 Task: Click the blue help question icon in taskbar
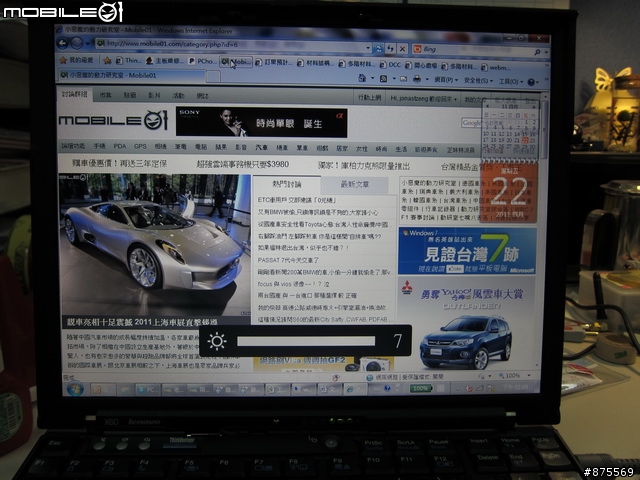pos(387,389)
